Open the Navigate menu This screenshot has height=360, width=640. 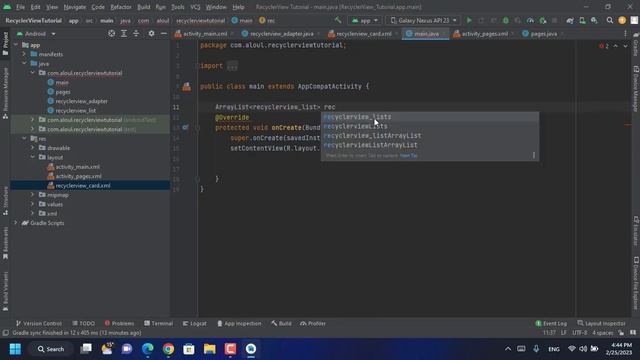[75, 7]
